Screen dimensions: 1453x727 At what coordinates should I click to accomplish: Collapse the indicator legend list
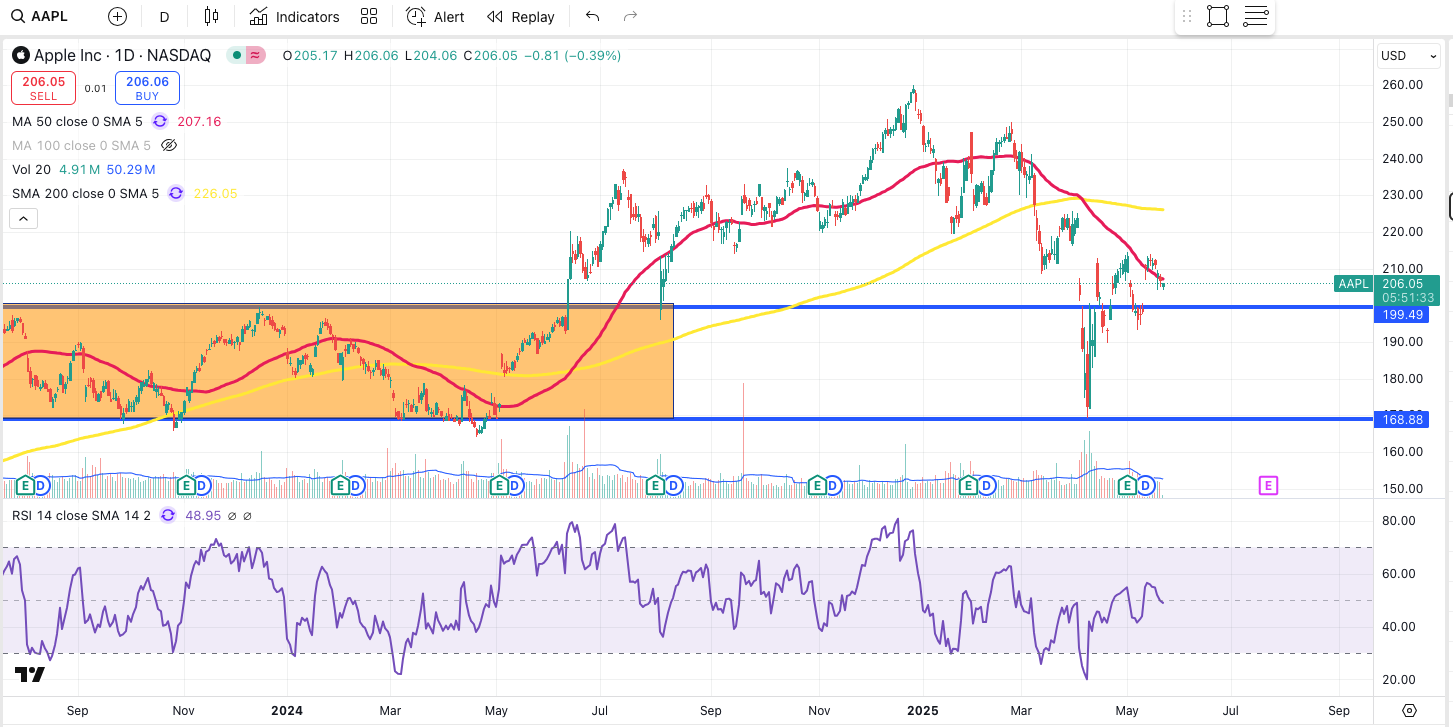[x=23, y=218]
